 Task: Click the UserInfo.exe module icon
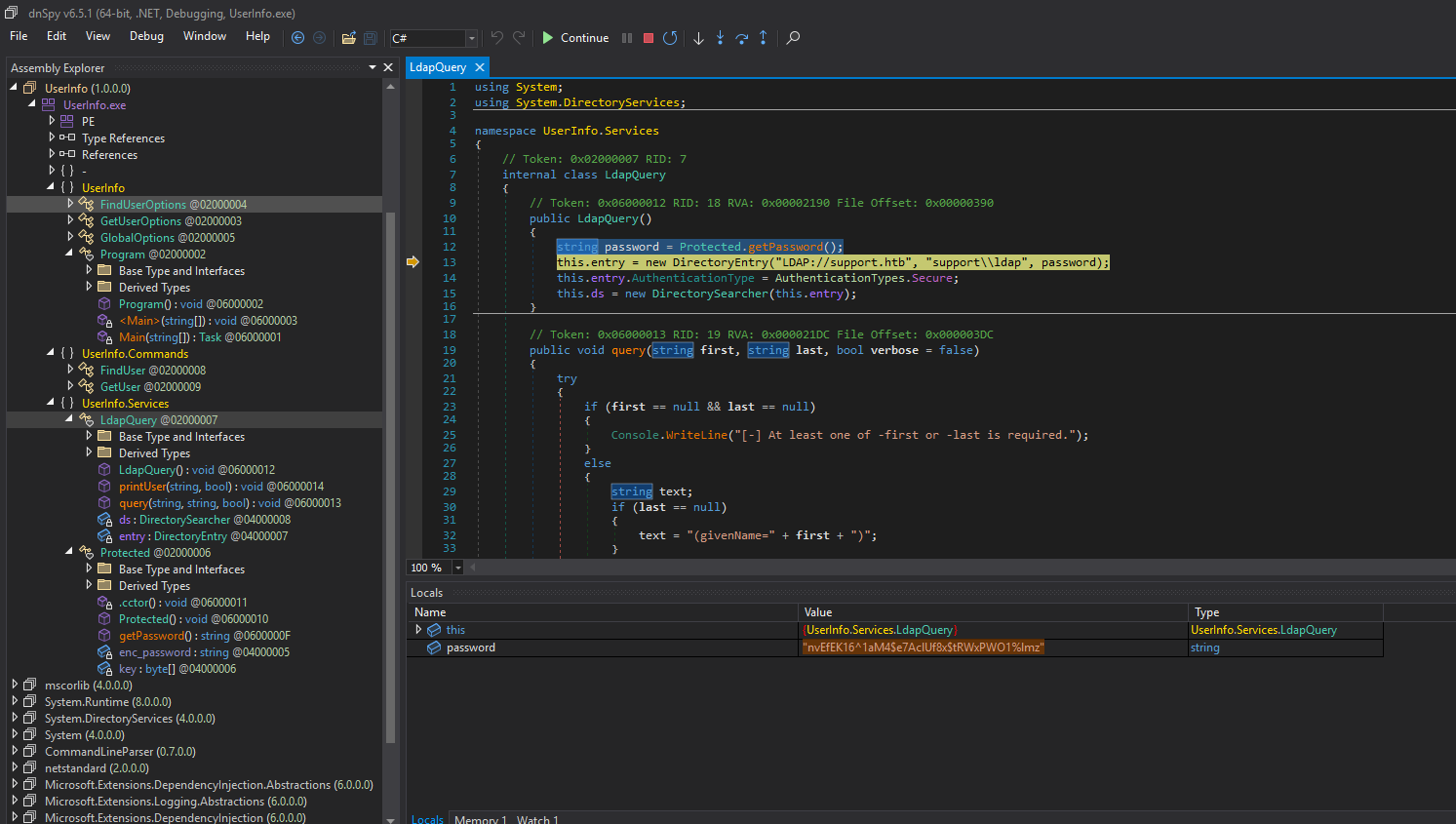(x=48, y=104)
